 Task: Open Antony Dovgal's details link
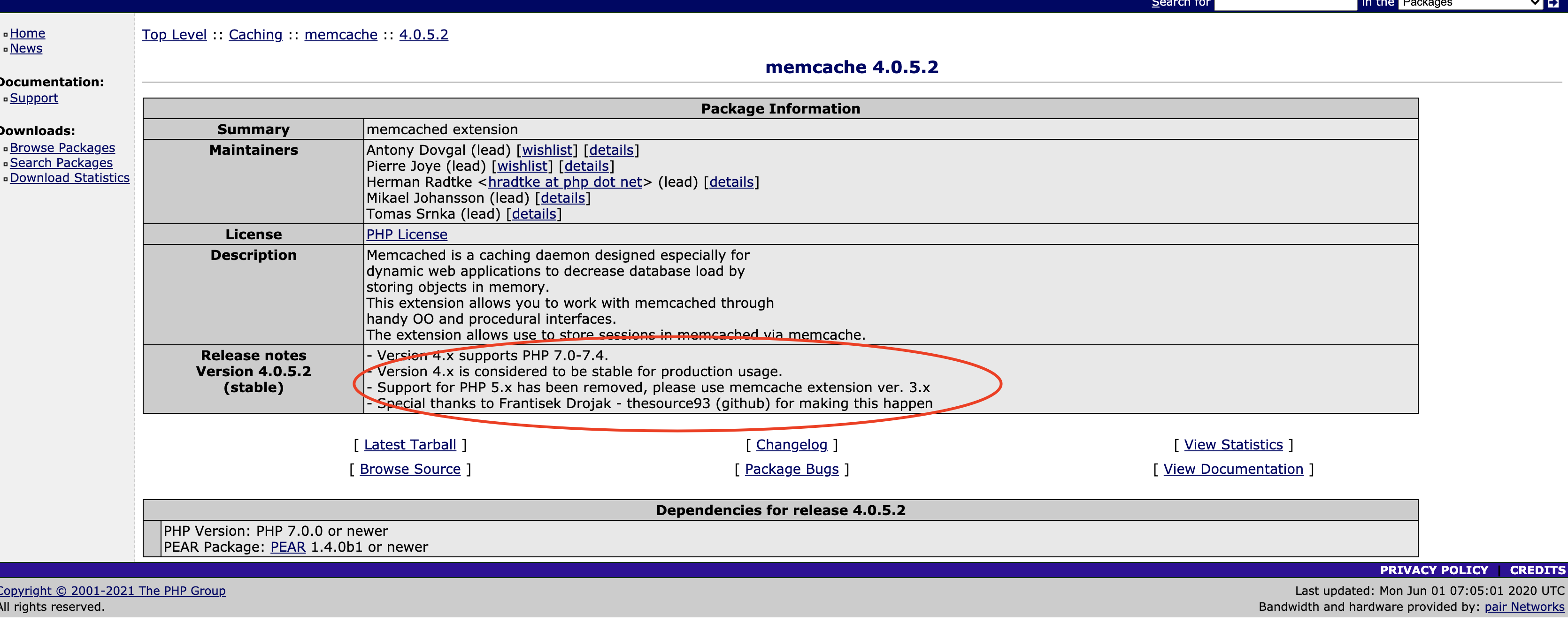coord(611,150)
